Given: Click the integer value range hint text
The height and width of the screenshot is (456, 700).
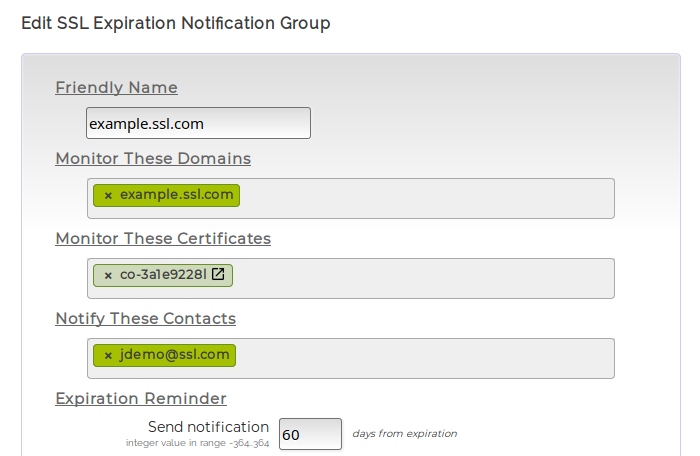Looking at the screenshot, I should 197,442.
